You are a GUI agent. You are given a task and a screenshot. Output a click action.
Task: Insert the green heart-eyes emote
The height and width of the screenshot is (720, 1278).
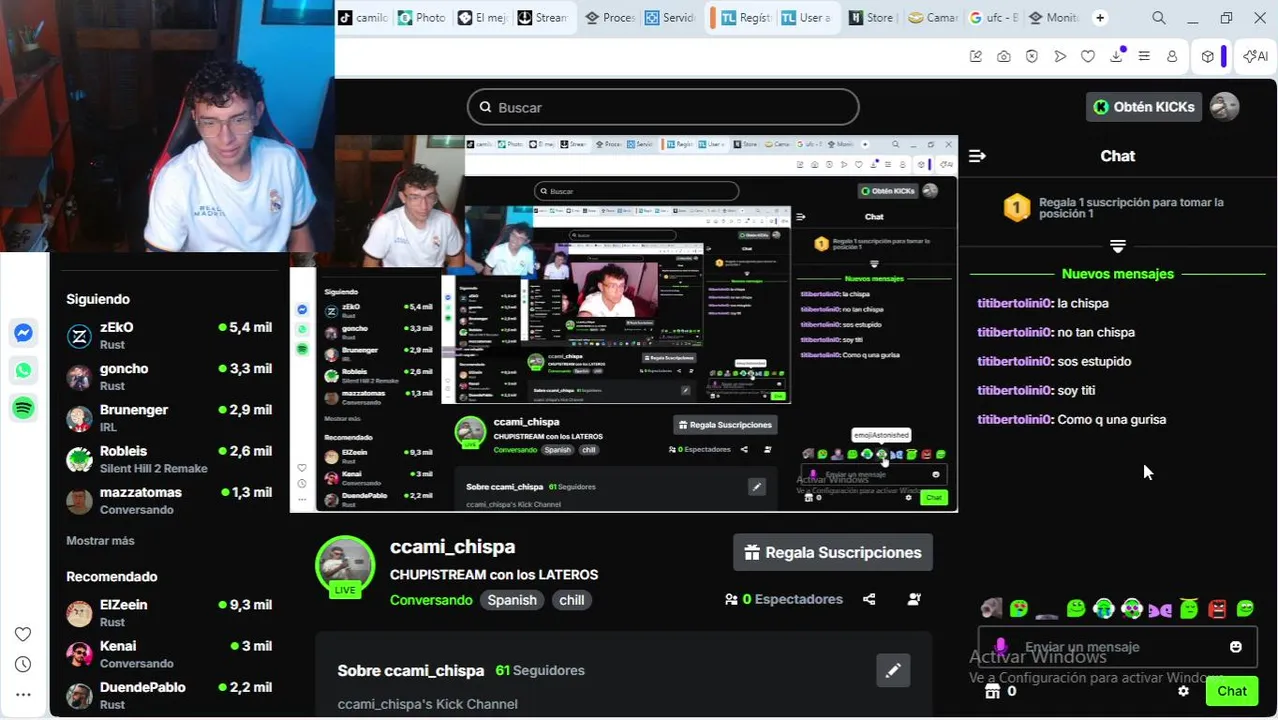(x=1019, y=608)
